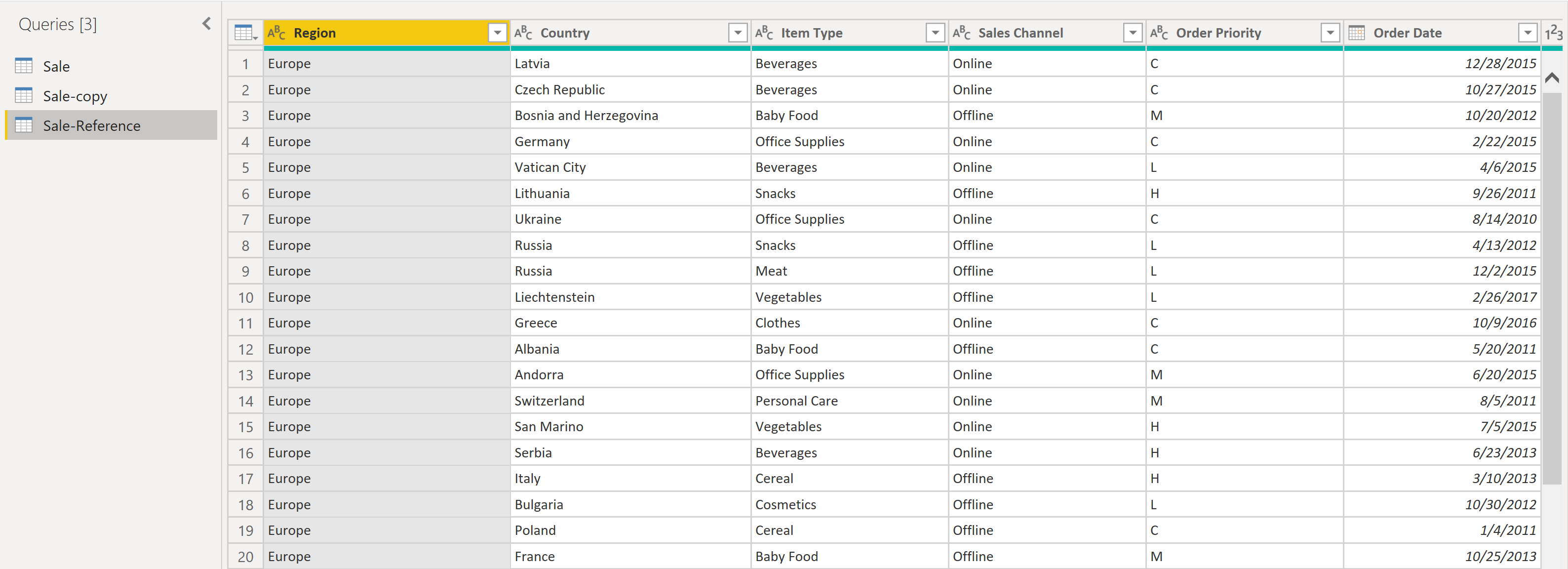Click the Region column text type icon
This screenshot has height=569, width=1568.
(276, 33)
